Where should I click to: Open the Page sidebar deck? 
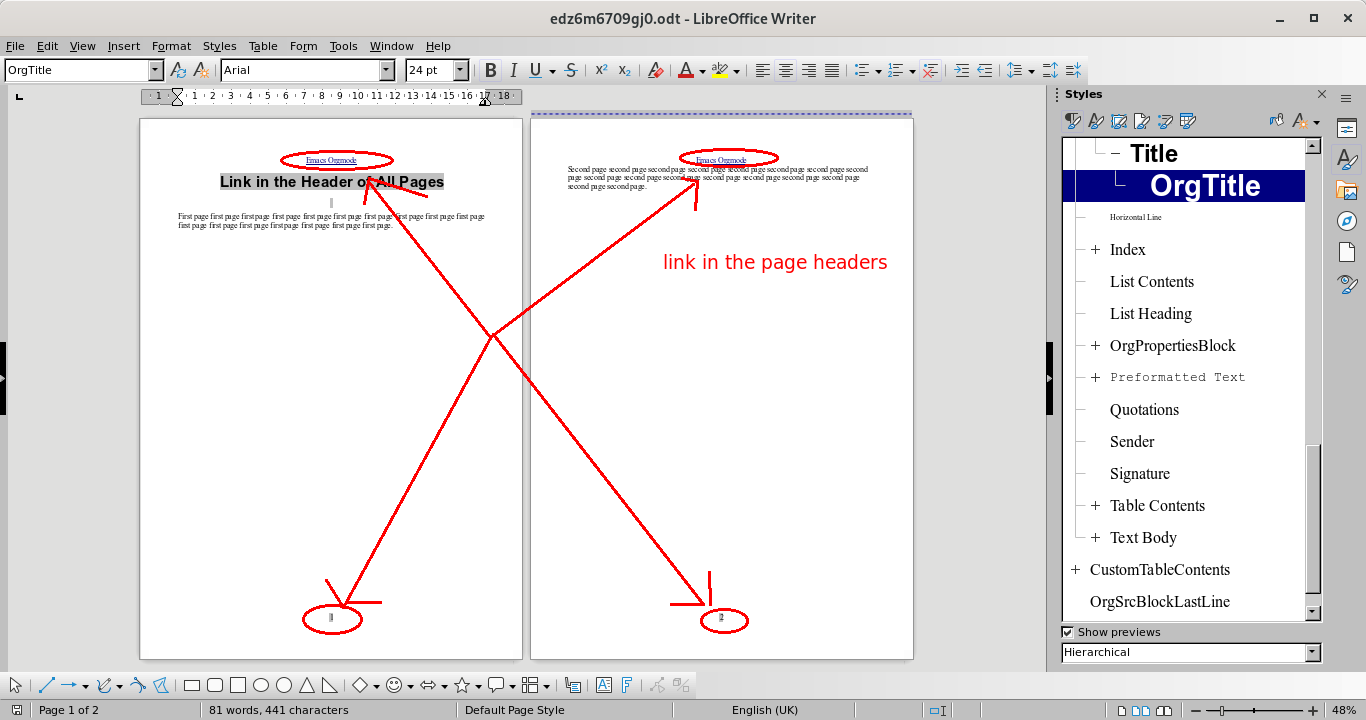tap(1347, 252)
